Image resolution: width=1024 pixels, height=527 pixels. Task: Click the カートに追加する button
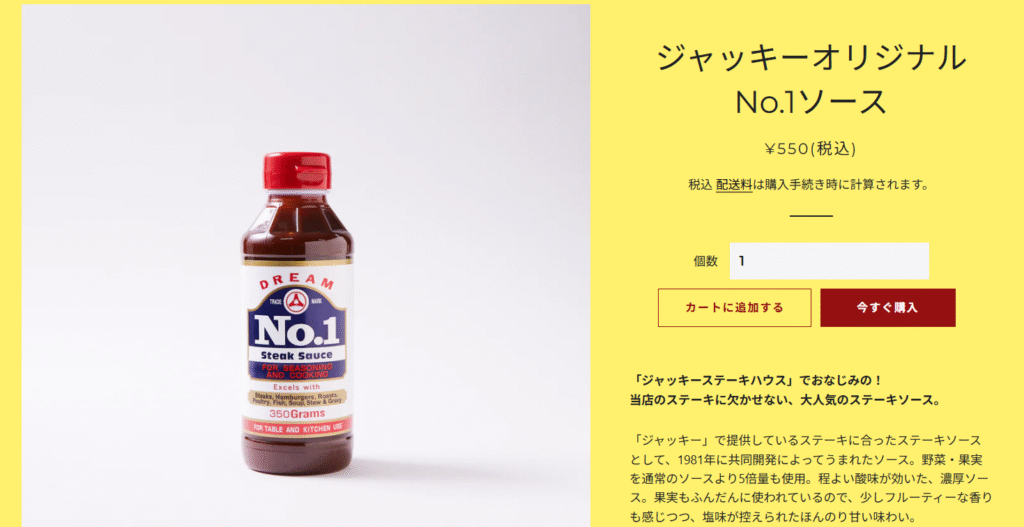[x=734, y=308]
